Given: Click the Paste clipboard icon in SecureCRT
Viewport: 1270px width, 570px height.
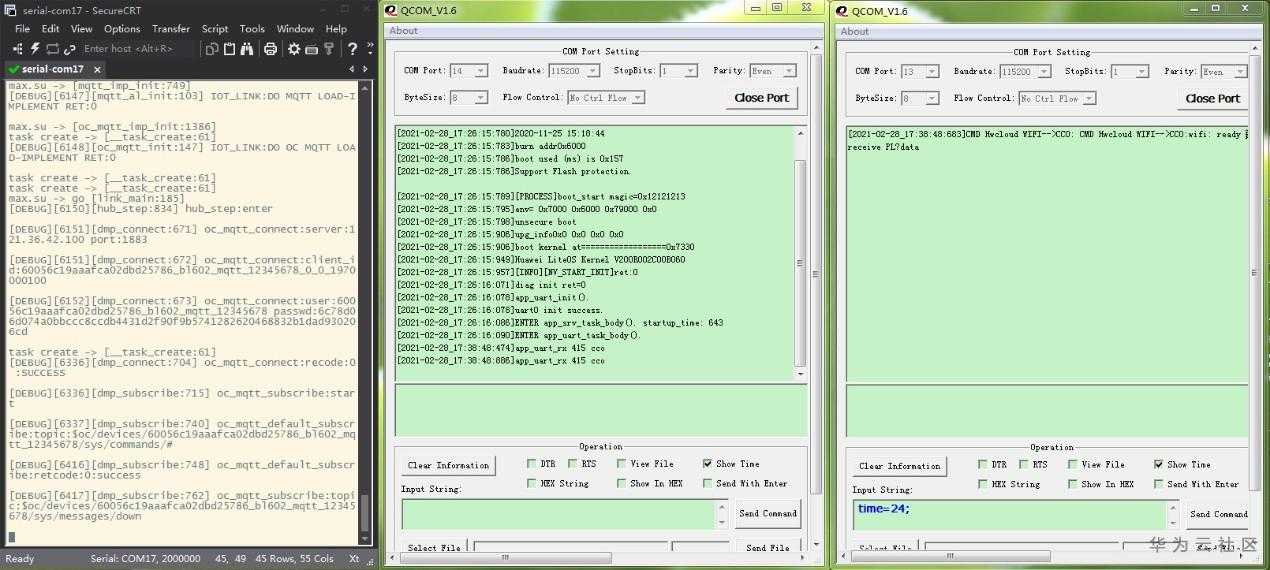Looking at the screenshot, I should (x=229, y=48).
